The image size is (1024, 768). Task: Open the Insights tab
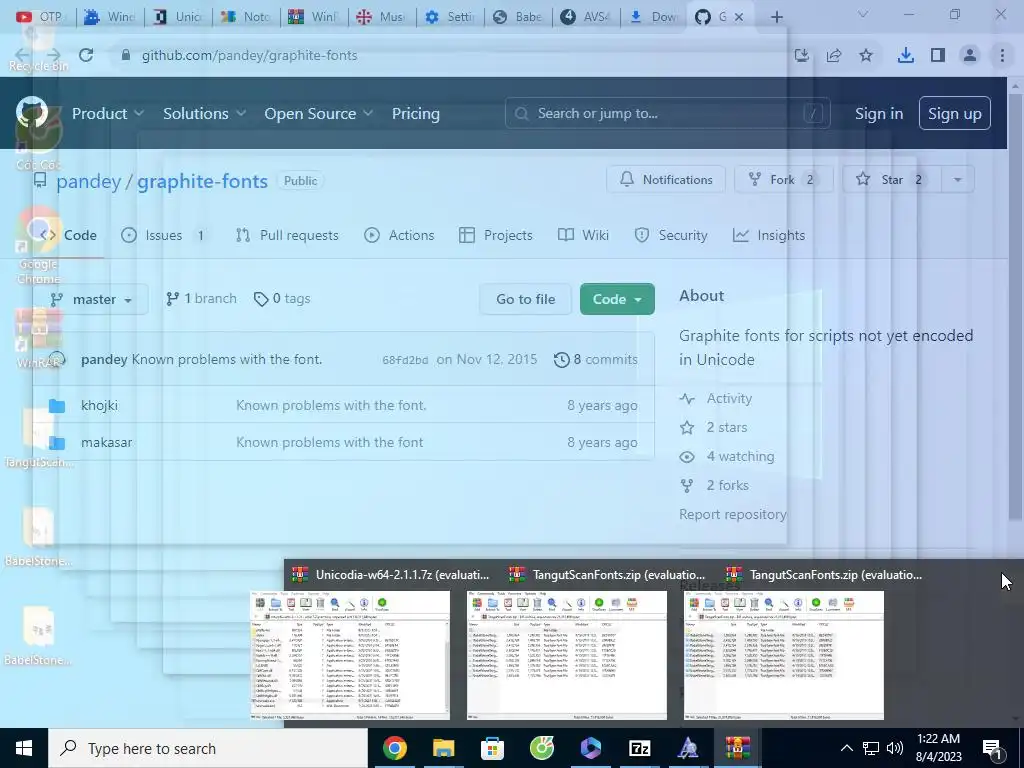pyautogui.click(x=769, y=235)
